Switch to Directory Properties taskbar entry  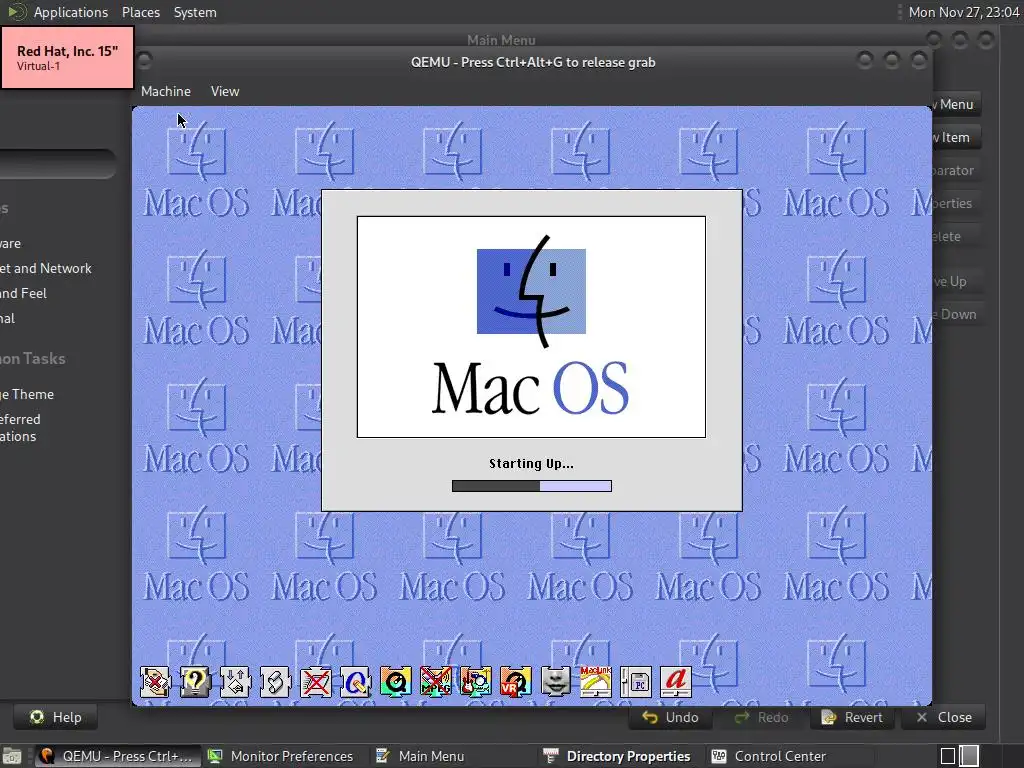click(617, 756)
